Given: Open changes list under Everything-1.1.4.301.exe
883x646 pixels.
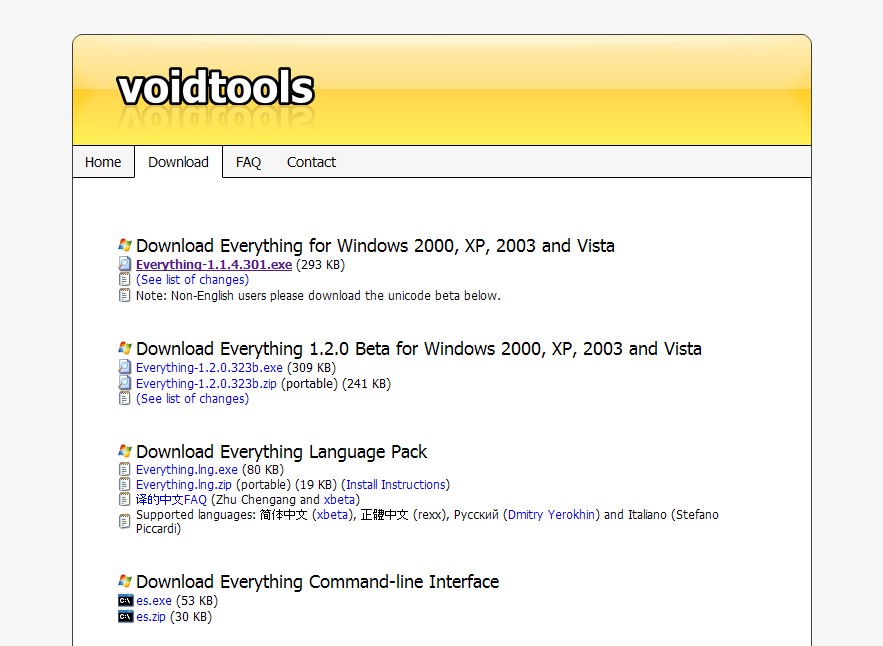Looking at the screenshot, I should 192,280.
